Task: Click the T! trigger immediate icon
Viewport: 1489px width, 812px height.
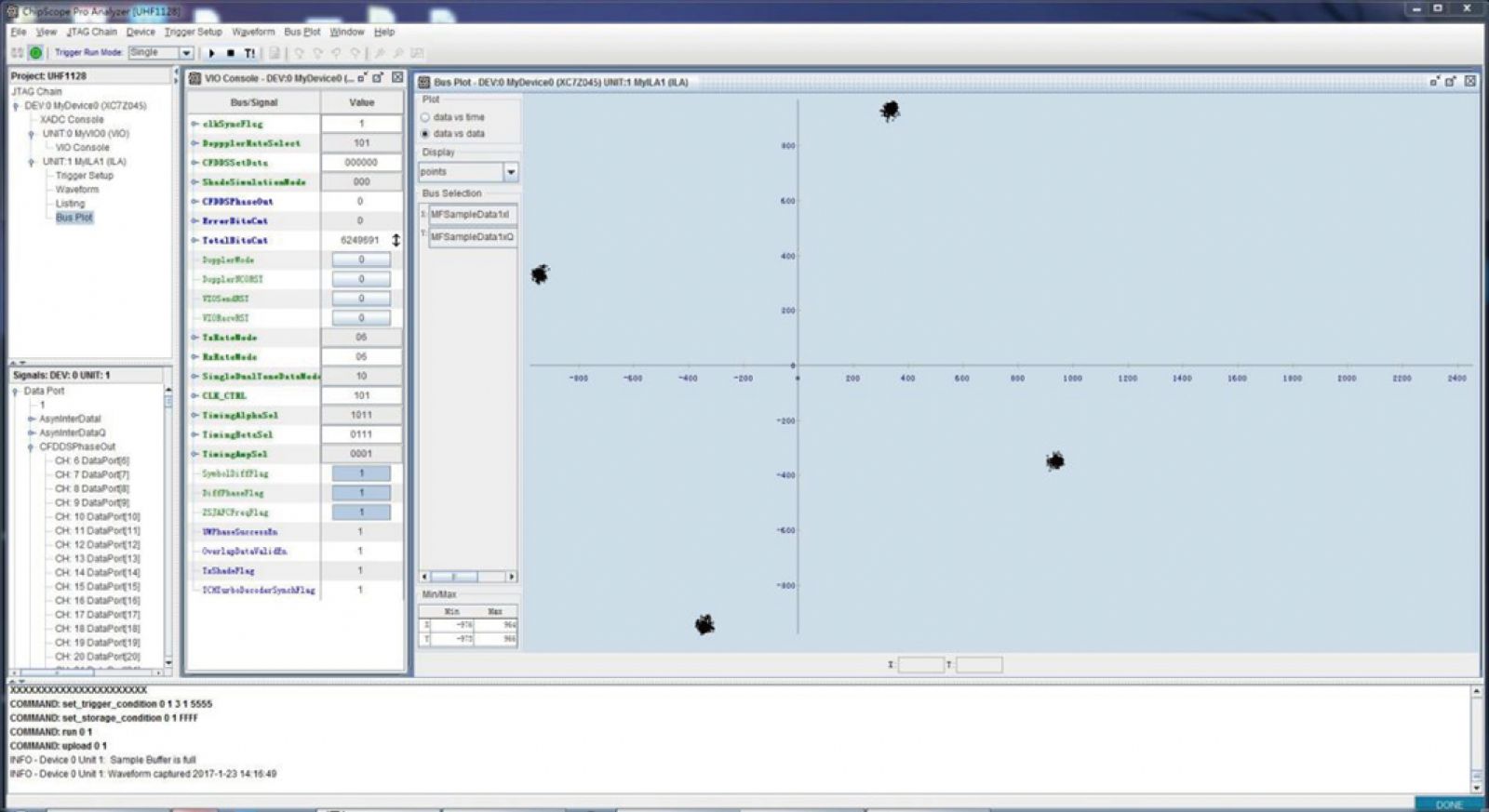Action: click(249, 53)
